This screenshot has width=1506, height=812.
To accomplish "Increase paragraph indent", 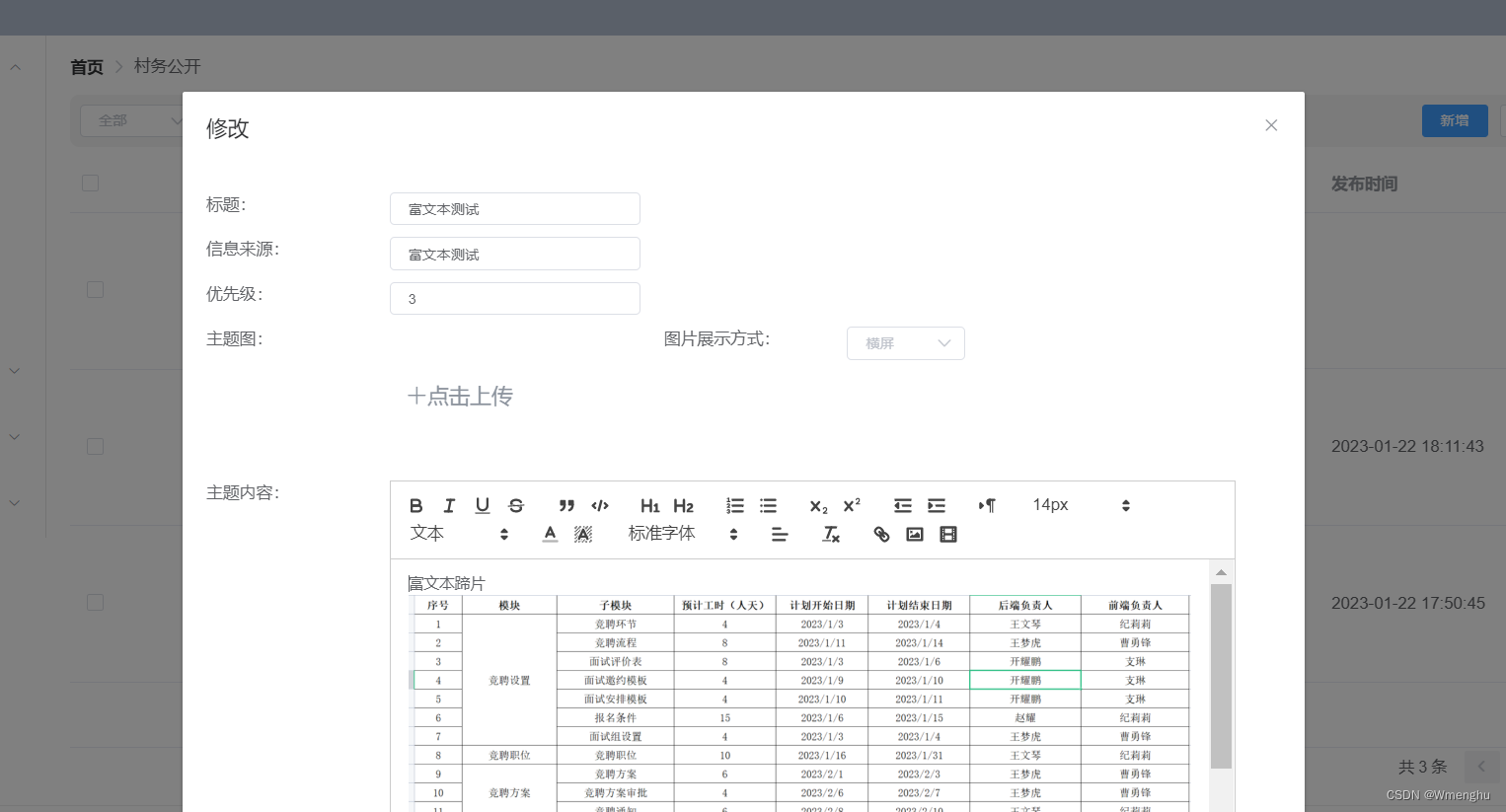I will coord(937,505).
